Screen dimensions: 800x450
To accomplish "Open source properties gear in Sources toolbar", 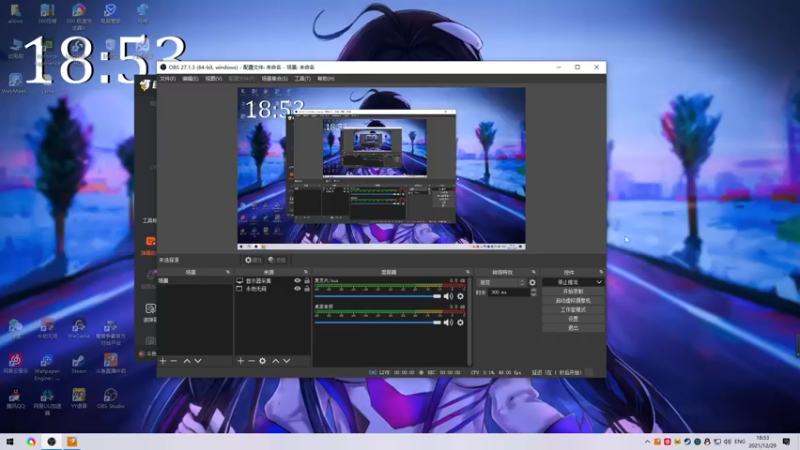I will point(262,361).
